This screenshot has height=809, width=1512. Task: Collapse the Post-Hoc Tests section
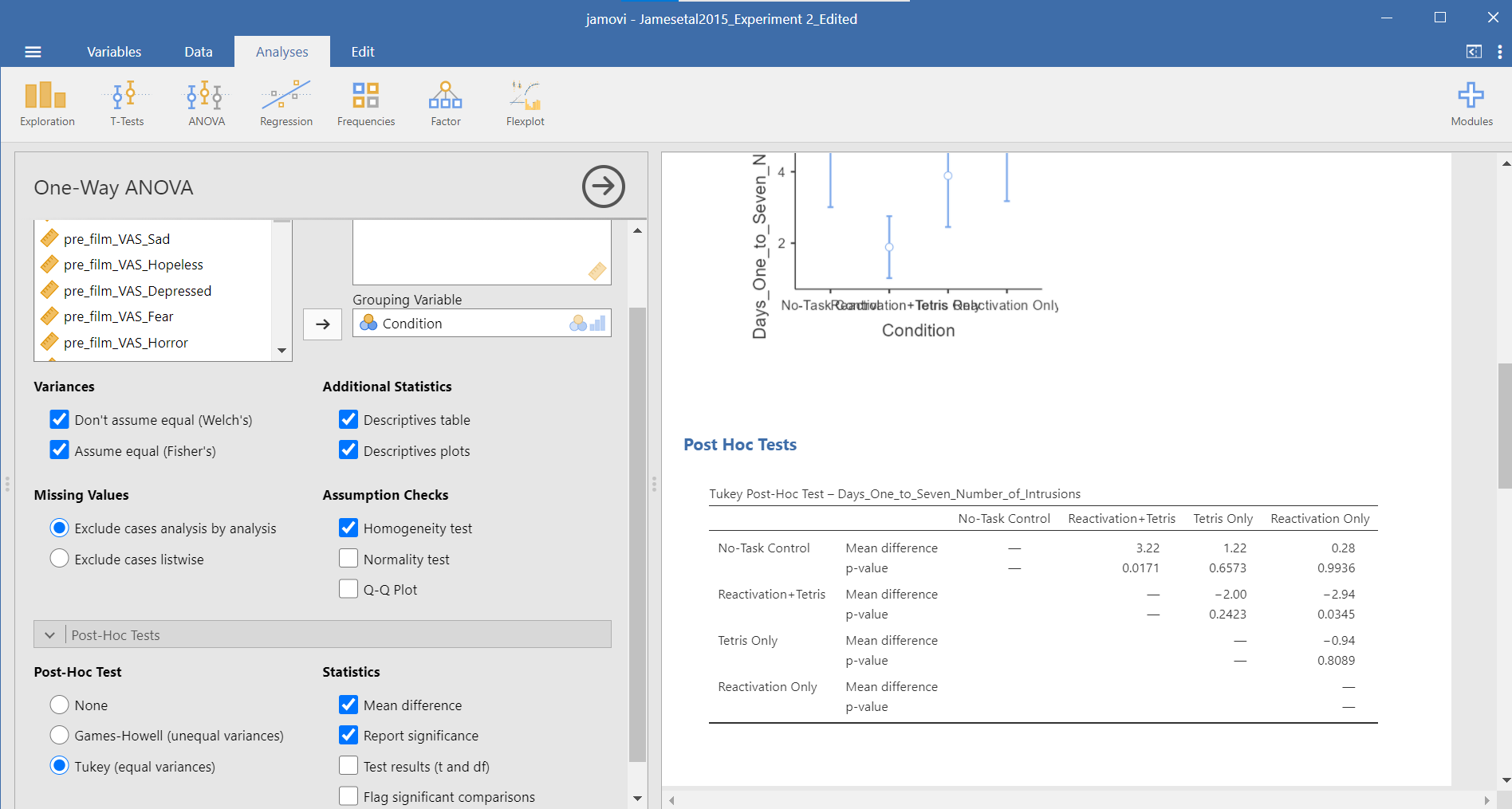click(322, 634)
